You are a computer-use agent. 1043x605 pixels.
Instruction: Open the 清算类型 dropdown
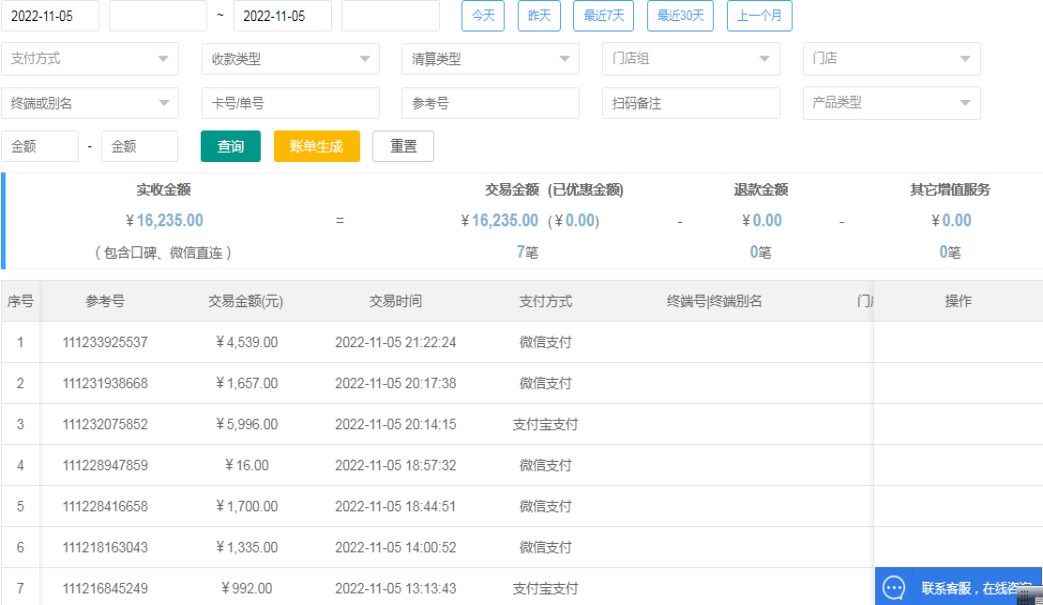tap(490, 59)
